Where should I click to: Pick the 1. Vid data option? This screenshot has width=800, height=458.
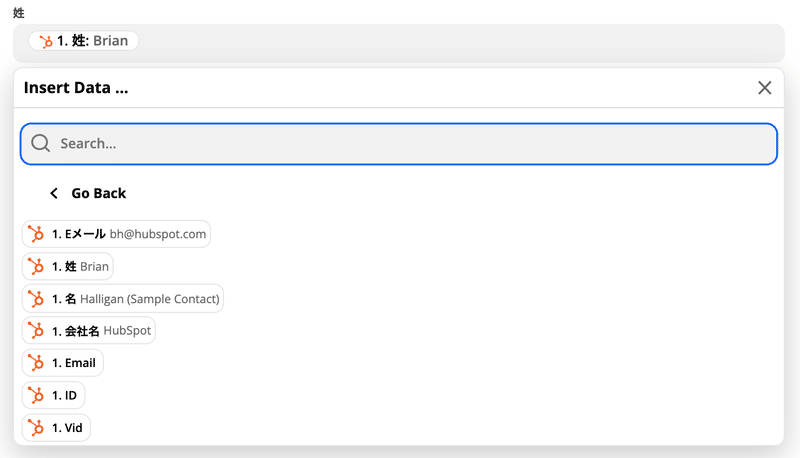click(56, 427)
